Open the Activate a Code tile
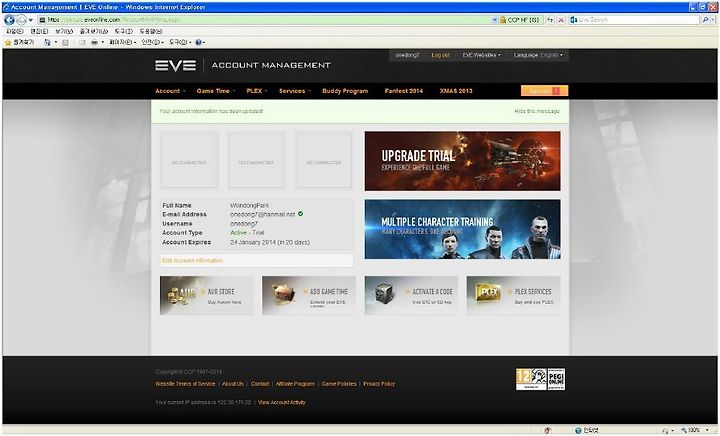 coord(411,295)
